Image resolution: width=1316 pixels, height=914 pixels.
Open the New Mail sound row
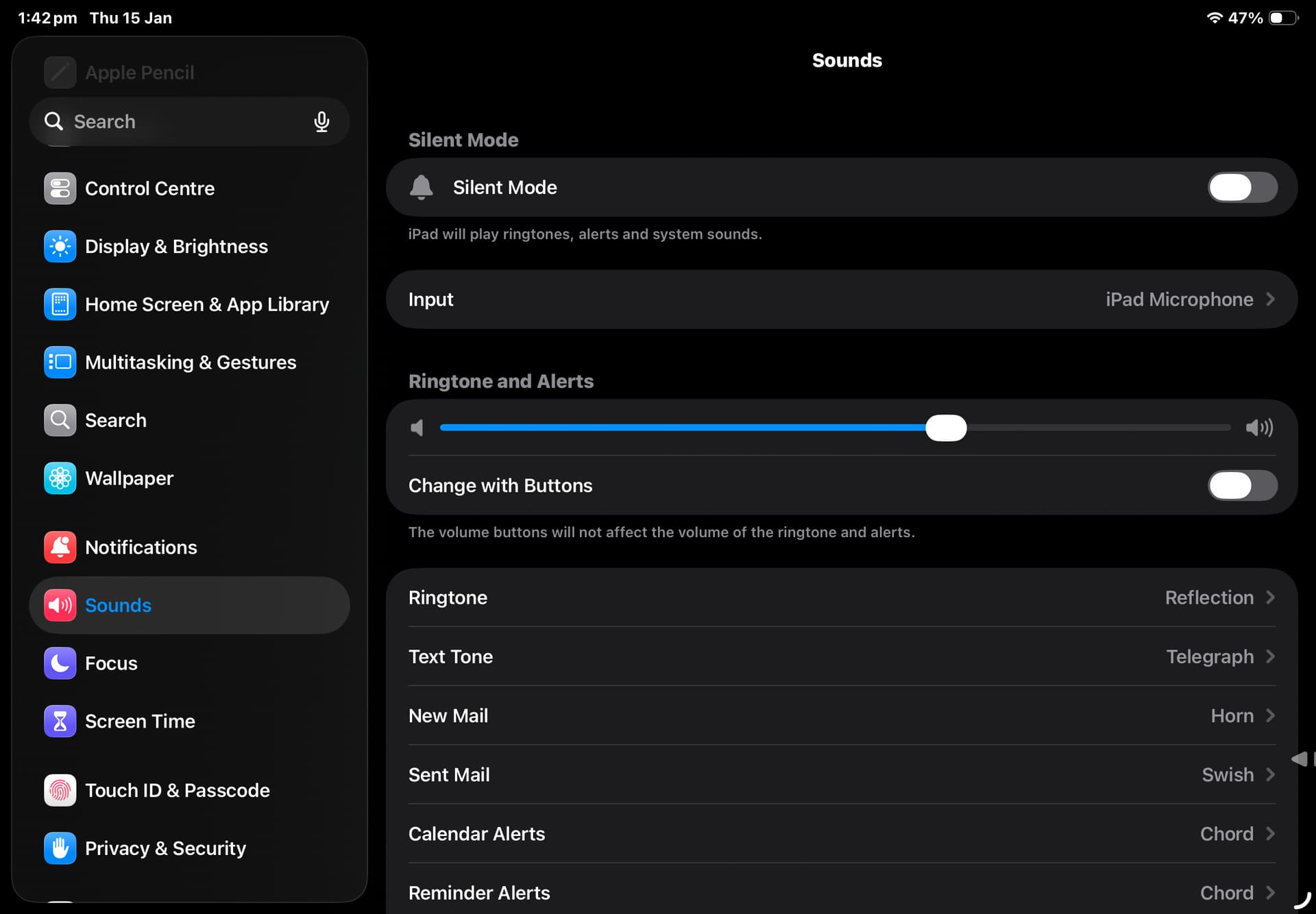point(841,716)
